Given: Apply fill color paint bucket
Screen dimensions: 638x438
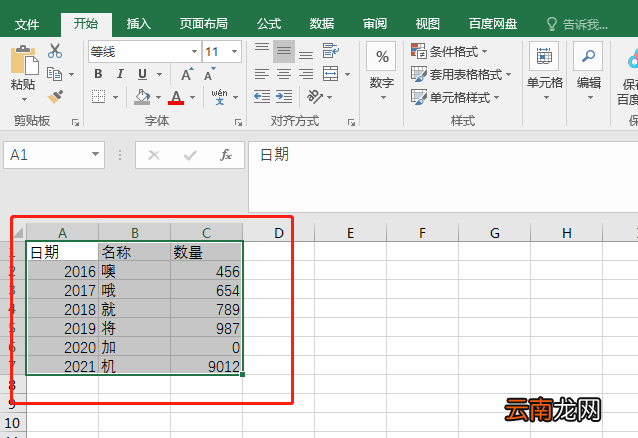Looking at the screenshot, I should [142, 97].
